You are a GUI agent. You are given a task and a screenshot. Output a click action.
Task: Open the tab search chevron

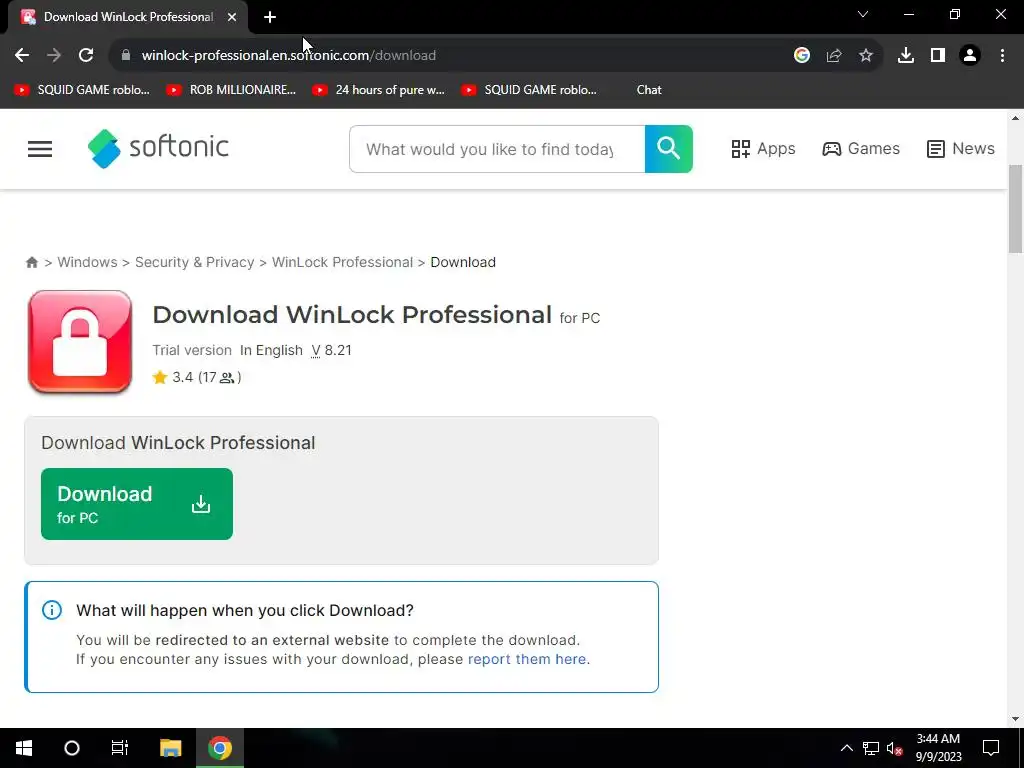pyautogui.click(x=863, y=14)
